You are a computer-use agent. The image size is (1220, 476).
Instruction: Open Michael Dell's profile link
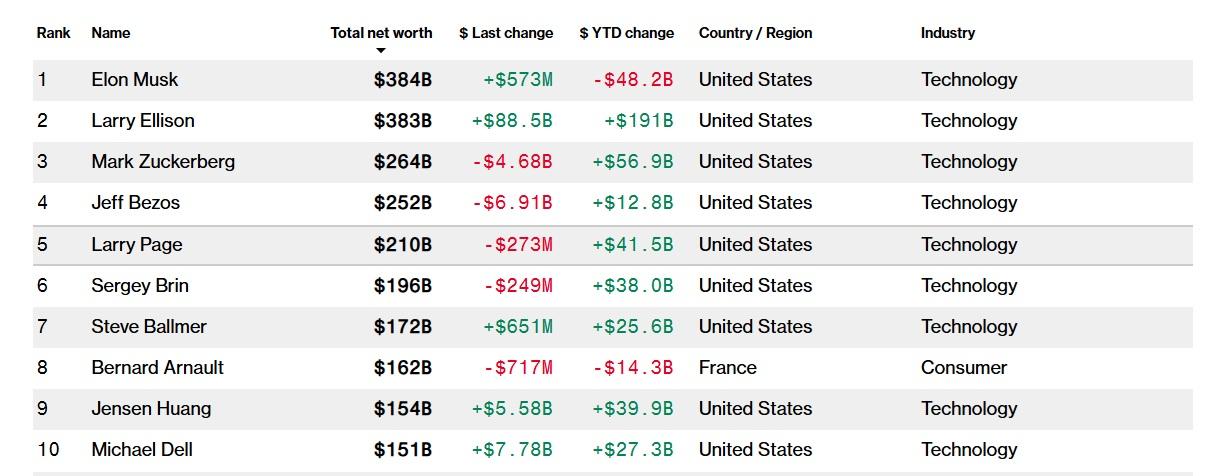(x=142, y=450)
